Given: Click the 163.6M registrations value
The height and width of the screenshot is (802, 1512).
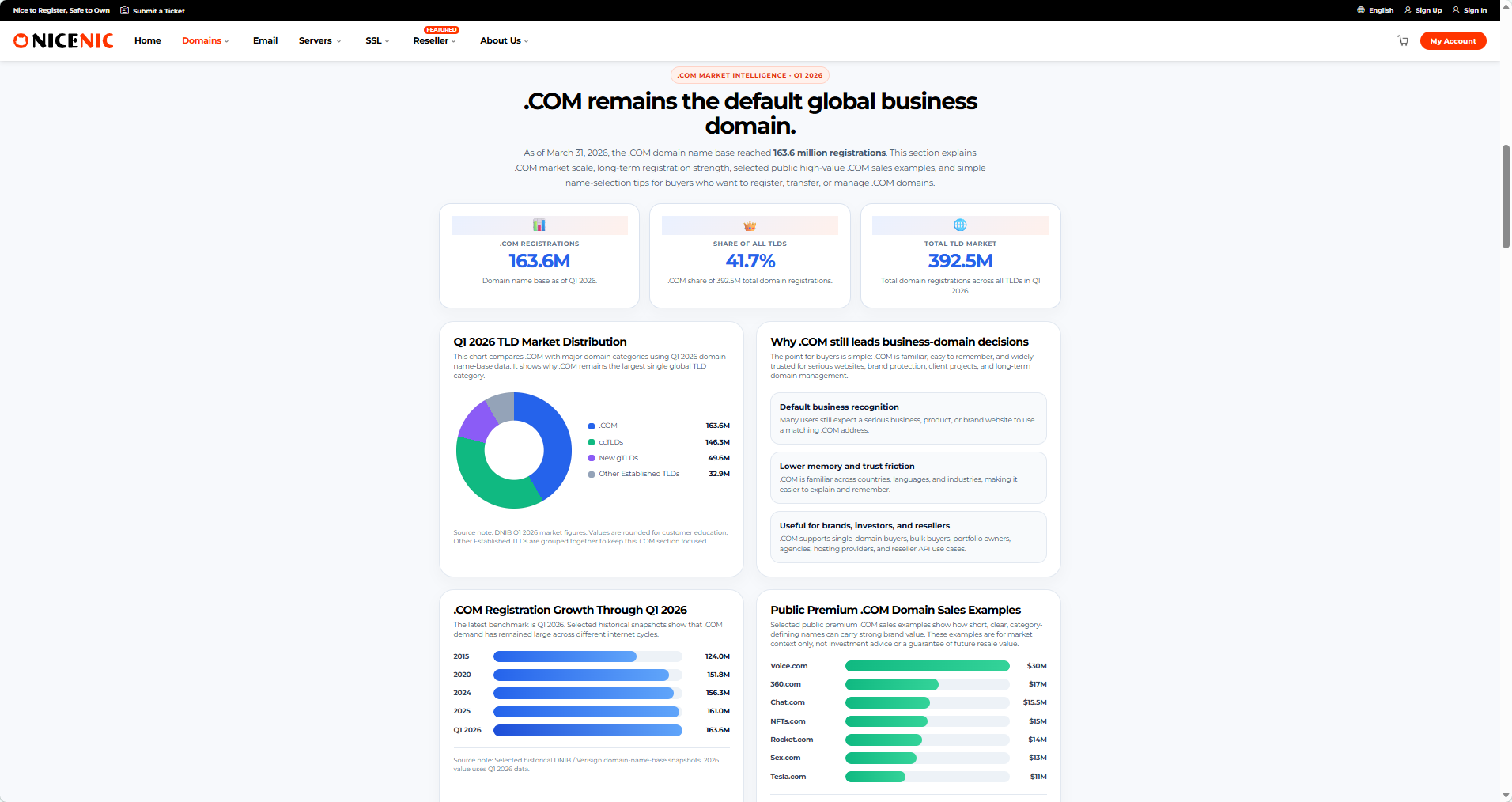Looking at the screenshot, I should tap(539, 261).
